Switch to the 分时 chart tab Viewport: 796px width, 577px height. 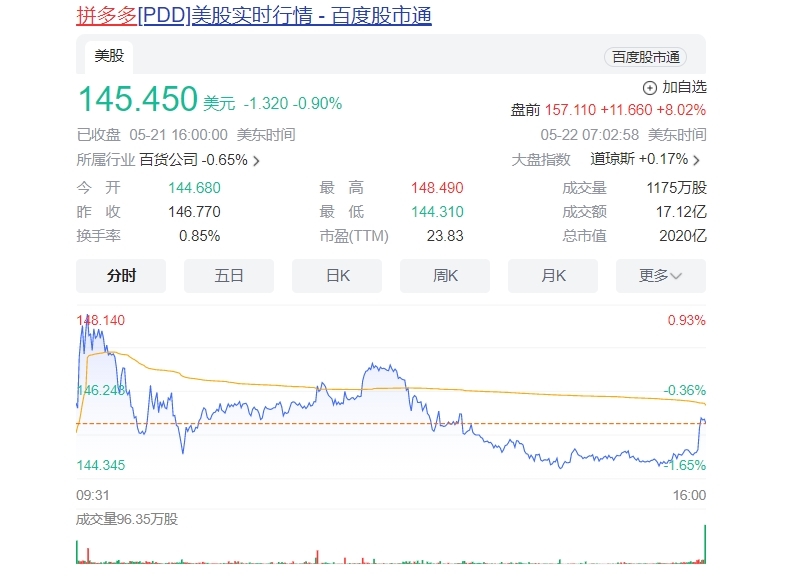121,276
